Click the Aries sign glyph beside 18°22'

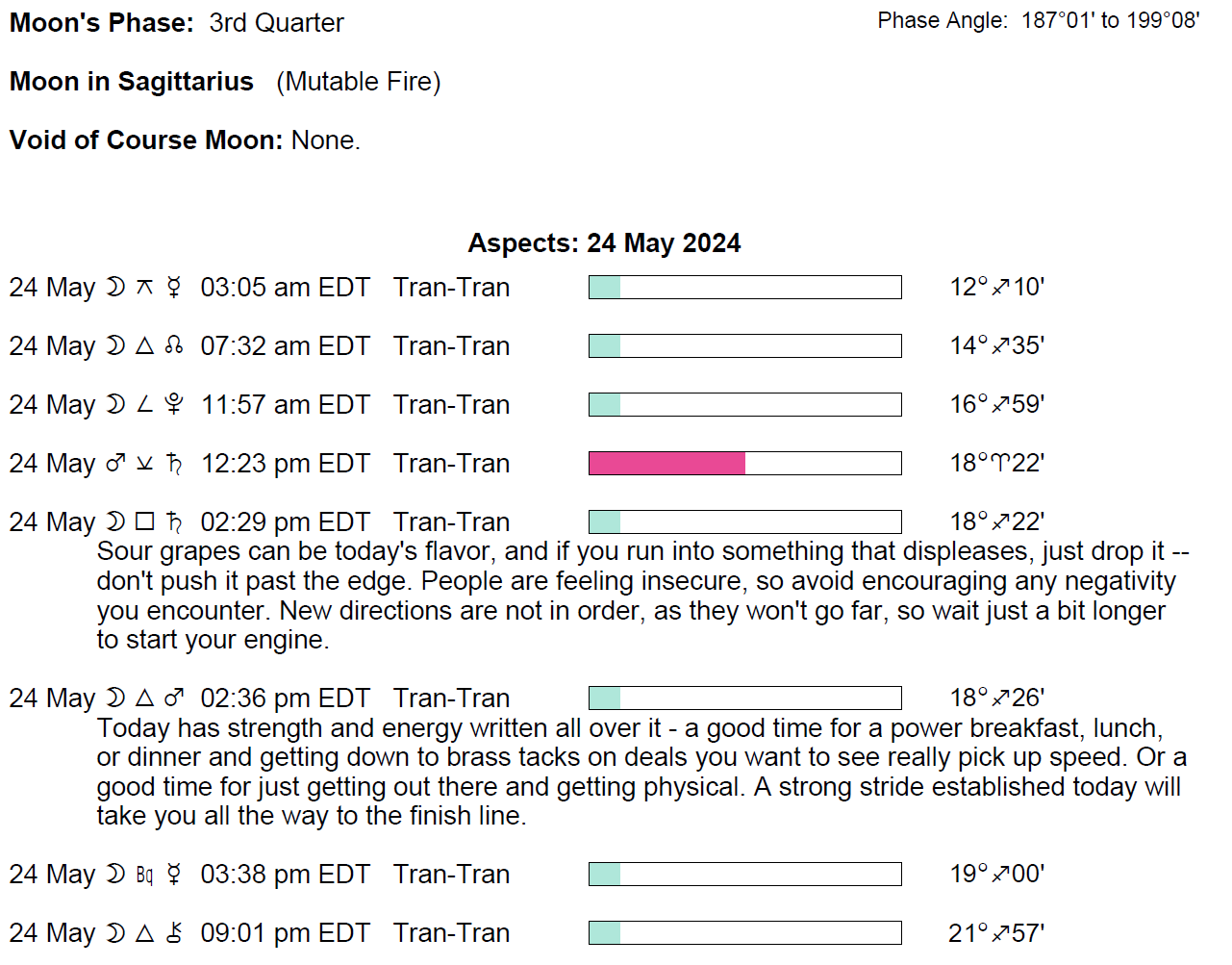coord(1000,464)
